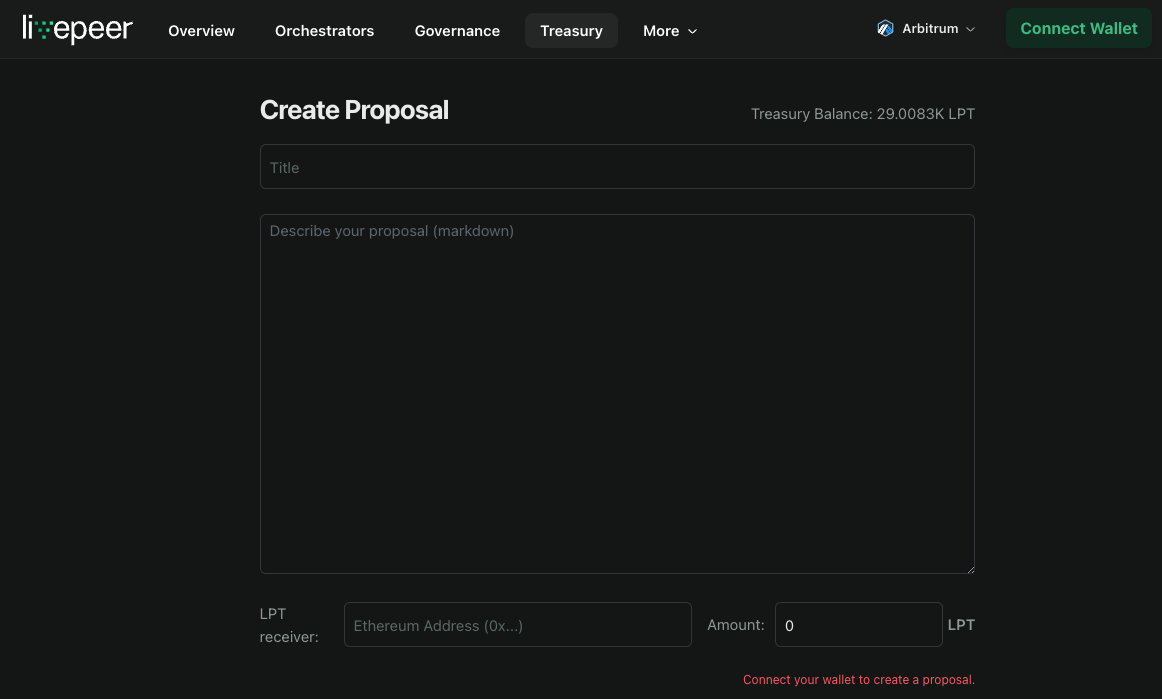Select the Treasury tab
This screenshot has width=1162, height=699.
571,30
